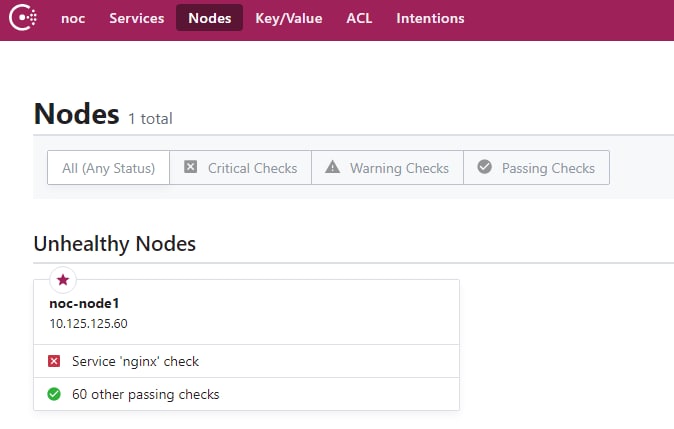Click the '1 total' node count

click(x=150, y=119)
